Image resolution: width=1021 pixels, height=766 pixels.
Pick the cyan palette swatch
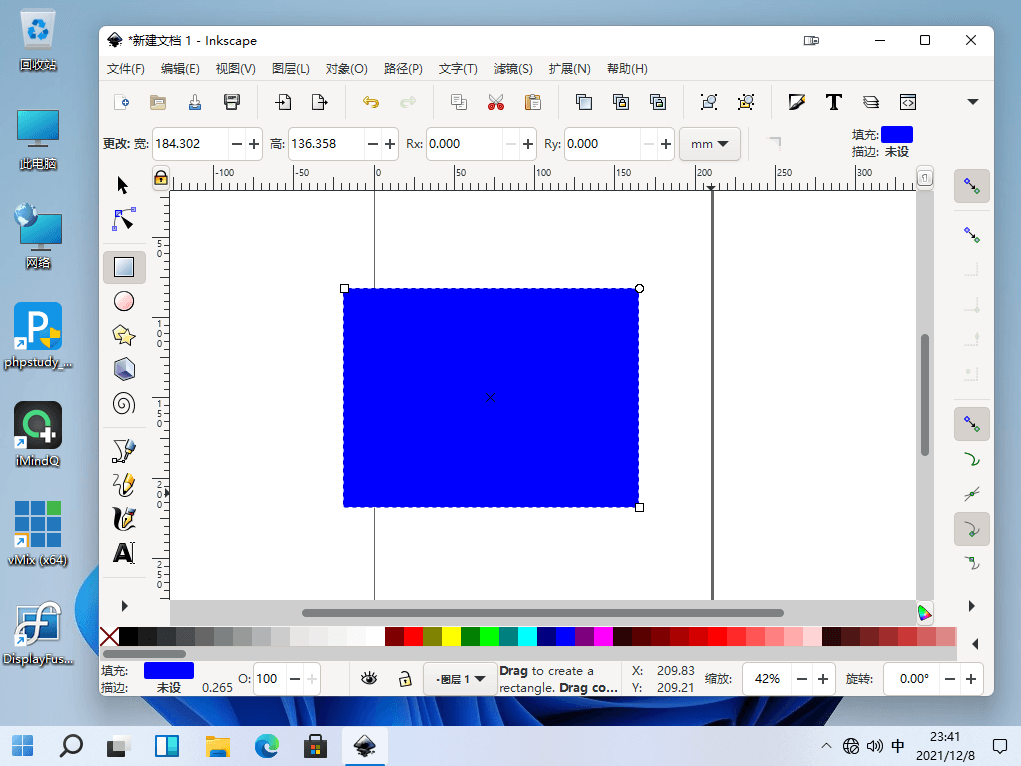point(527,636)
